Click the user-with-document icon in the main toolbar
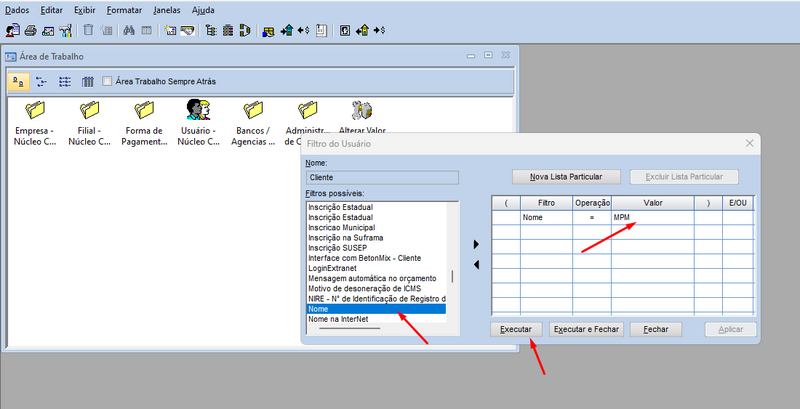Screen dimensions: 800x409 12,31
